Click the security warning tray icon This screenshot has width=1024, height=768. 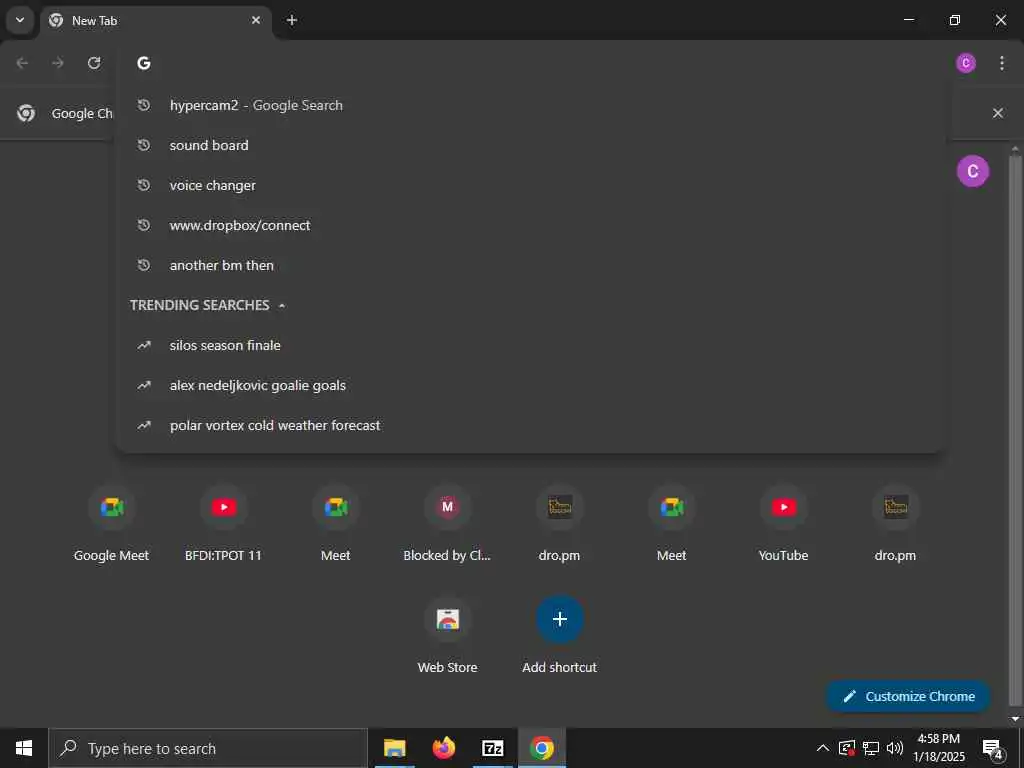(x=846, y=748)
